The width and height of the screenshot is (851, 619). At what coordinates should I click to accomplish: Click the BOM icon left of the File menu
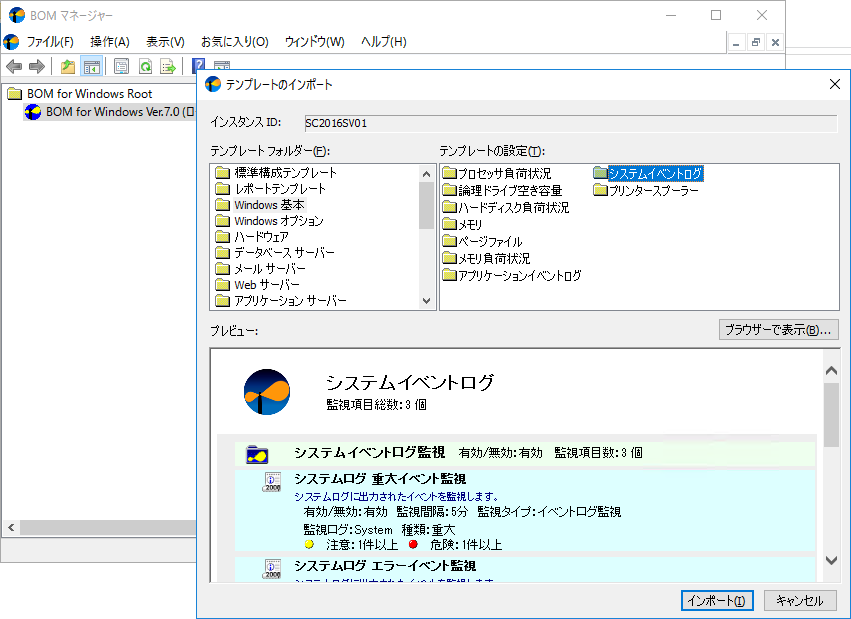tap(11, 42)
